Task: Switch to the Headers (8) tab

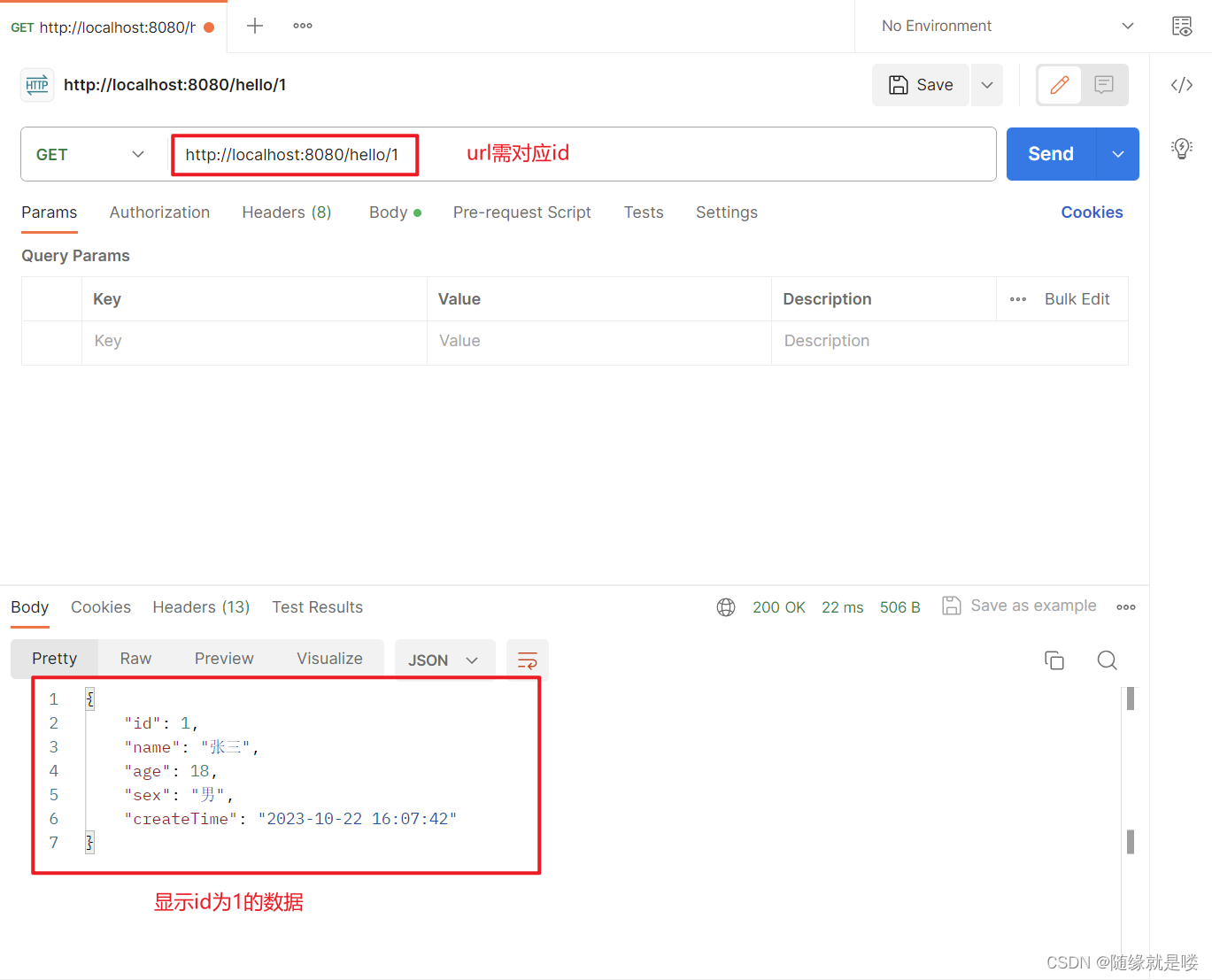Action: click(x=286, y=212)
